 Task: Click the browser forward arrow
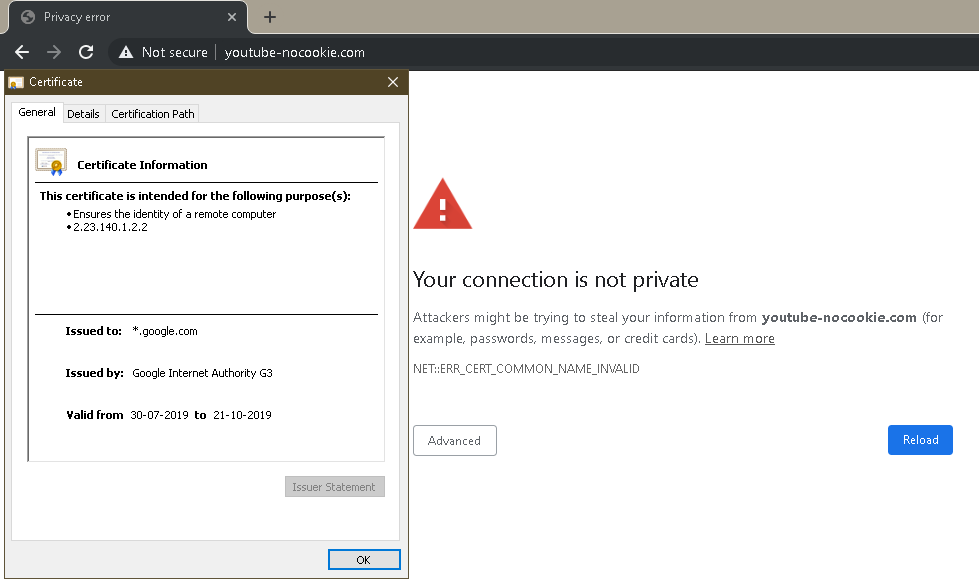coord(54,52)
